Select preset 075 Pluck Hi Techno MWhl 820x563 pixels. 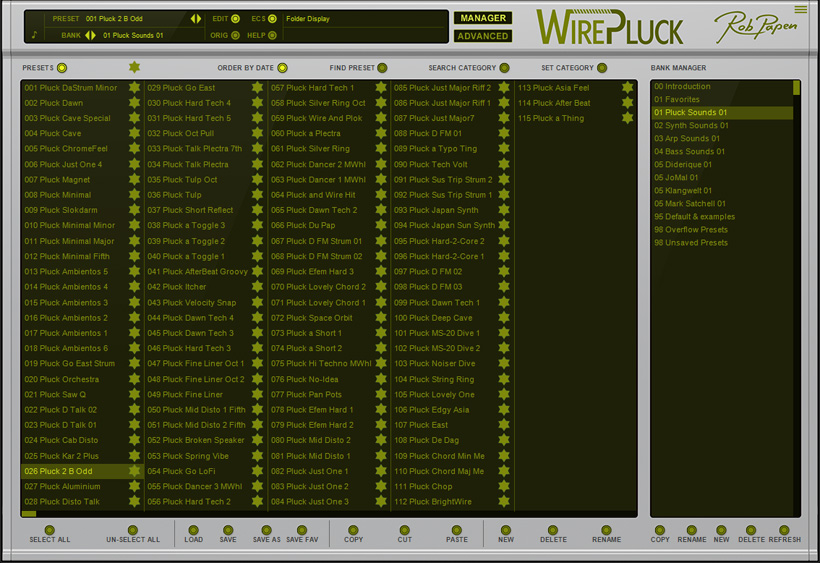(321, 363)
